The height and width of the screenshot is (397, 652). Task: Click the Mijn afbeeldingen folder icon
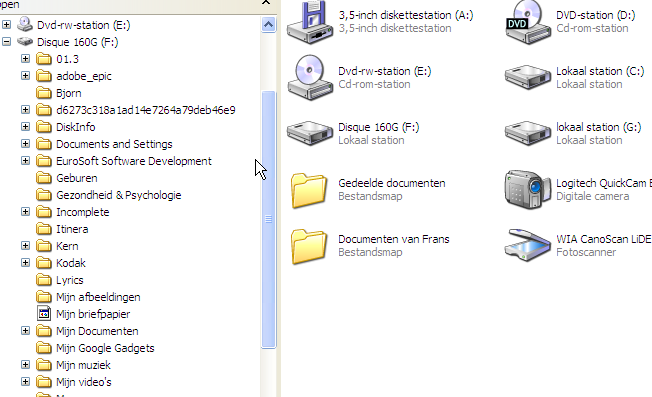44,297
